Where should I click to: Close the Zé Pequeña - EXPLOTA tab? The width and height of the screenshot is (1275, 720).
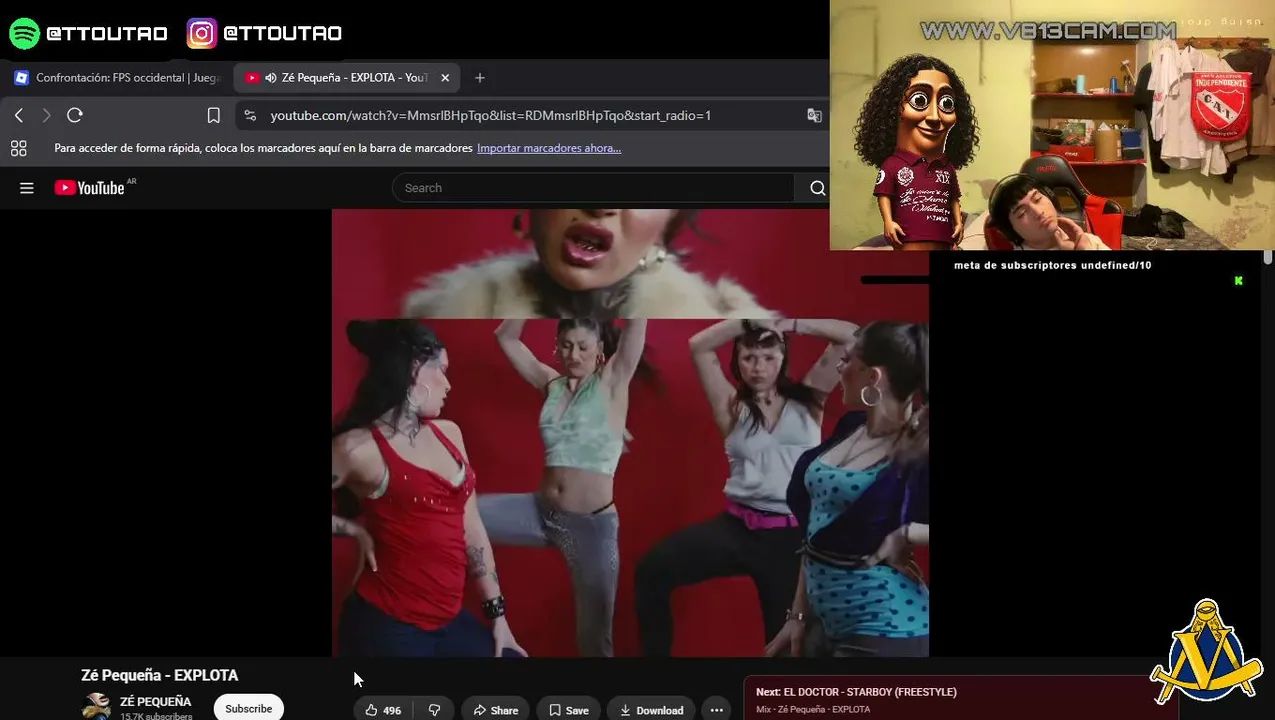pyautogui.click(x=445, y=78)
